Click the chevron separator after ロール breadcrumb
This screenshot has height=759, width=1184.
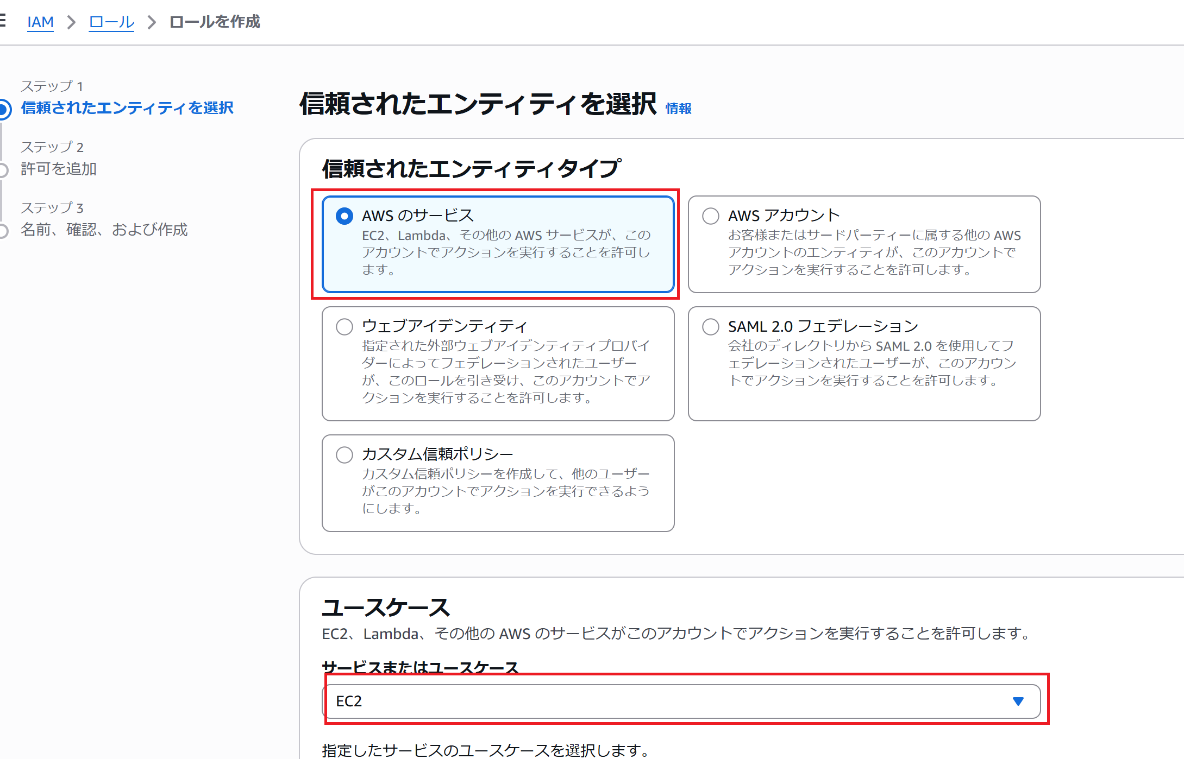(x=152, y=22)
